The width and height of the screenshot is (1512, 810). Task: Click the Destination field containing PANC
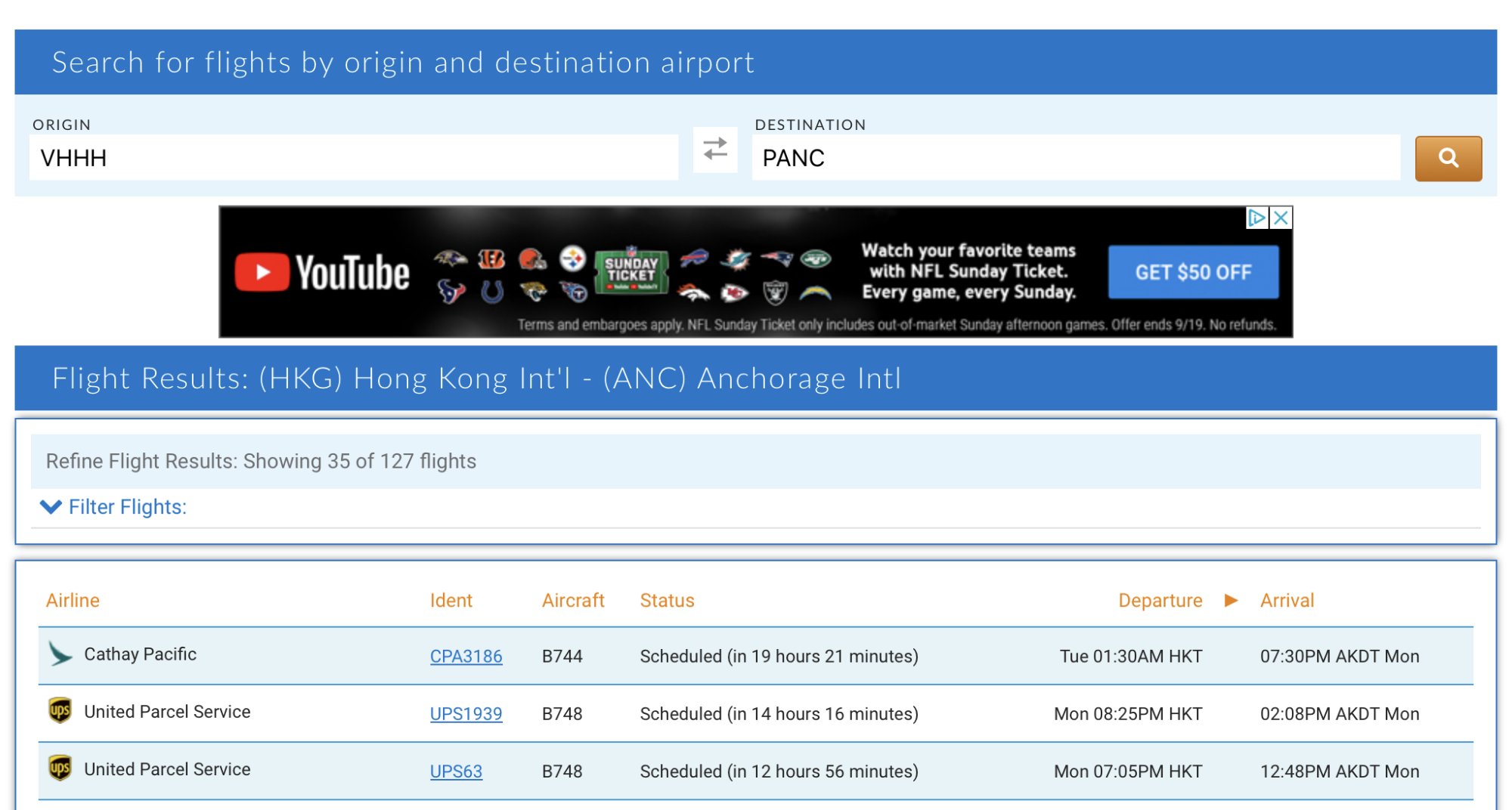point(1076,158)
